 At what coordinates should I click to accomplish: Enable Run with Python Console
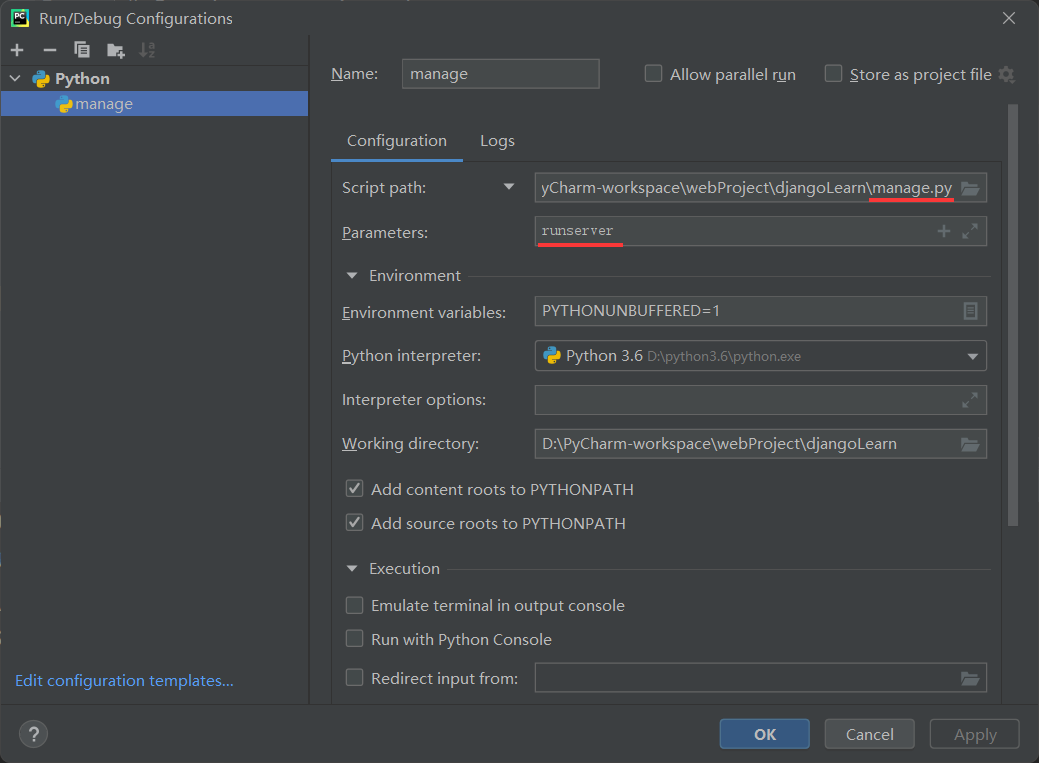tap(355, 639)
